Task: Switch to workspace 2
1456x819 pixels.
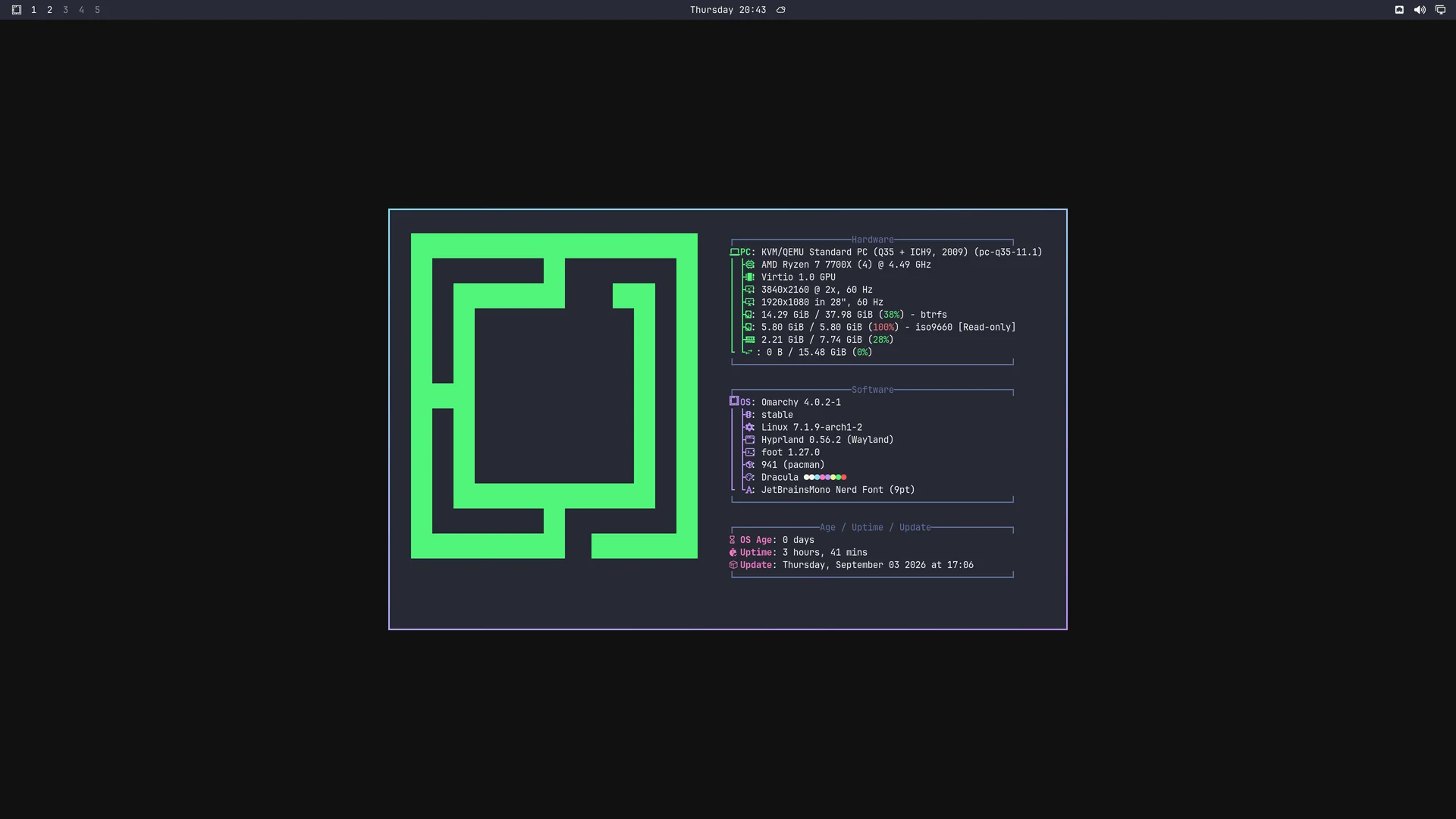Action: (x=49, y=10)
